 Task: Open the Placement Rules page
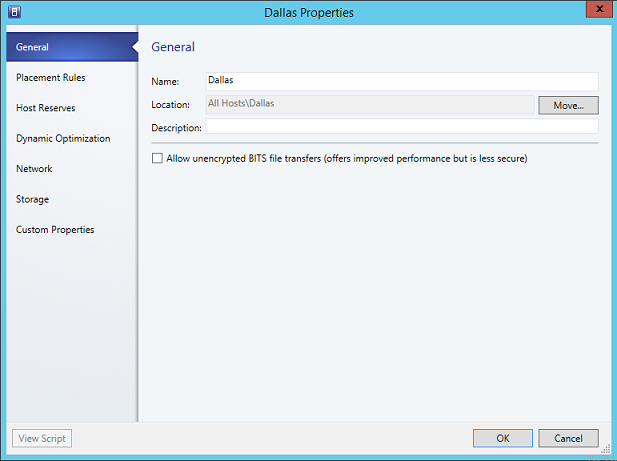tap(51, 77)
